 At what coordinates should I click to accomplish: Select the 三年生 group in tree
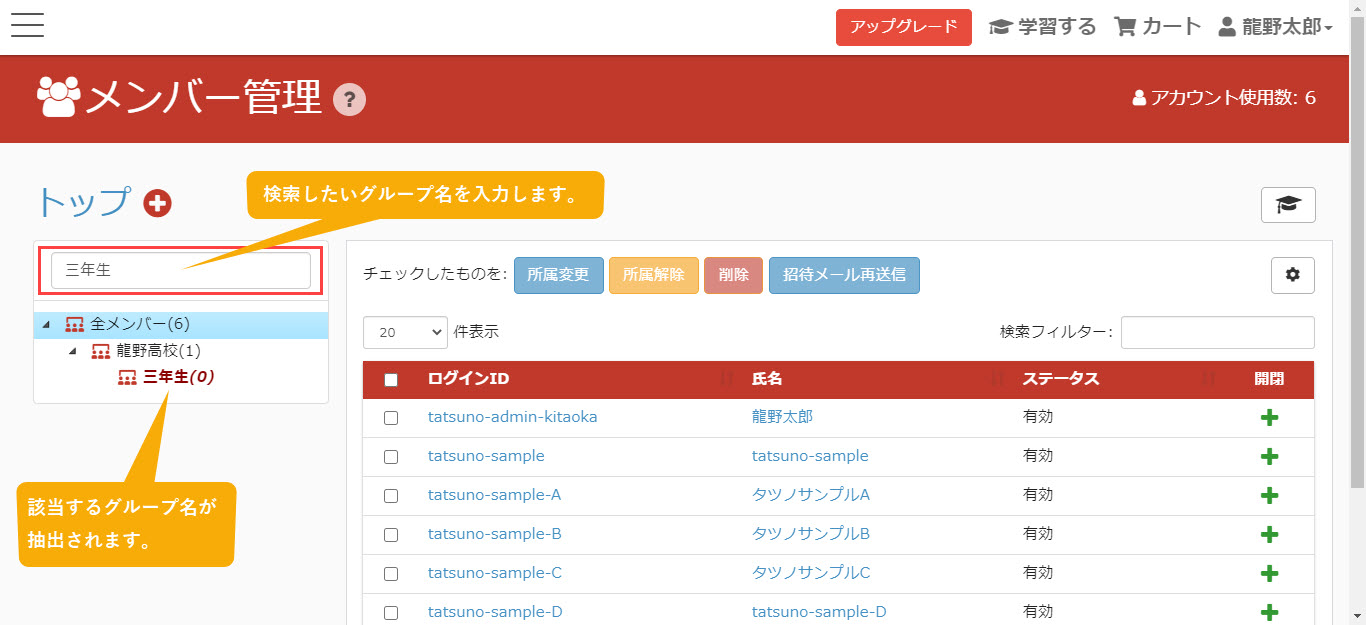coord(166,377)
